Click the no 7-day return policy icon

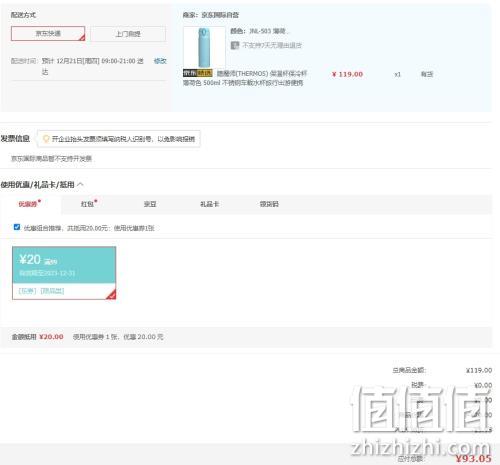click(235, 45)
